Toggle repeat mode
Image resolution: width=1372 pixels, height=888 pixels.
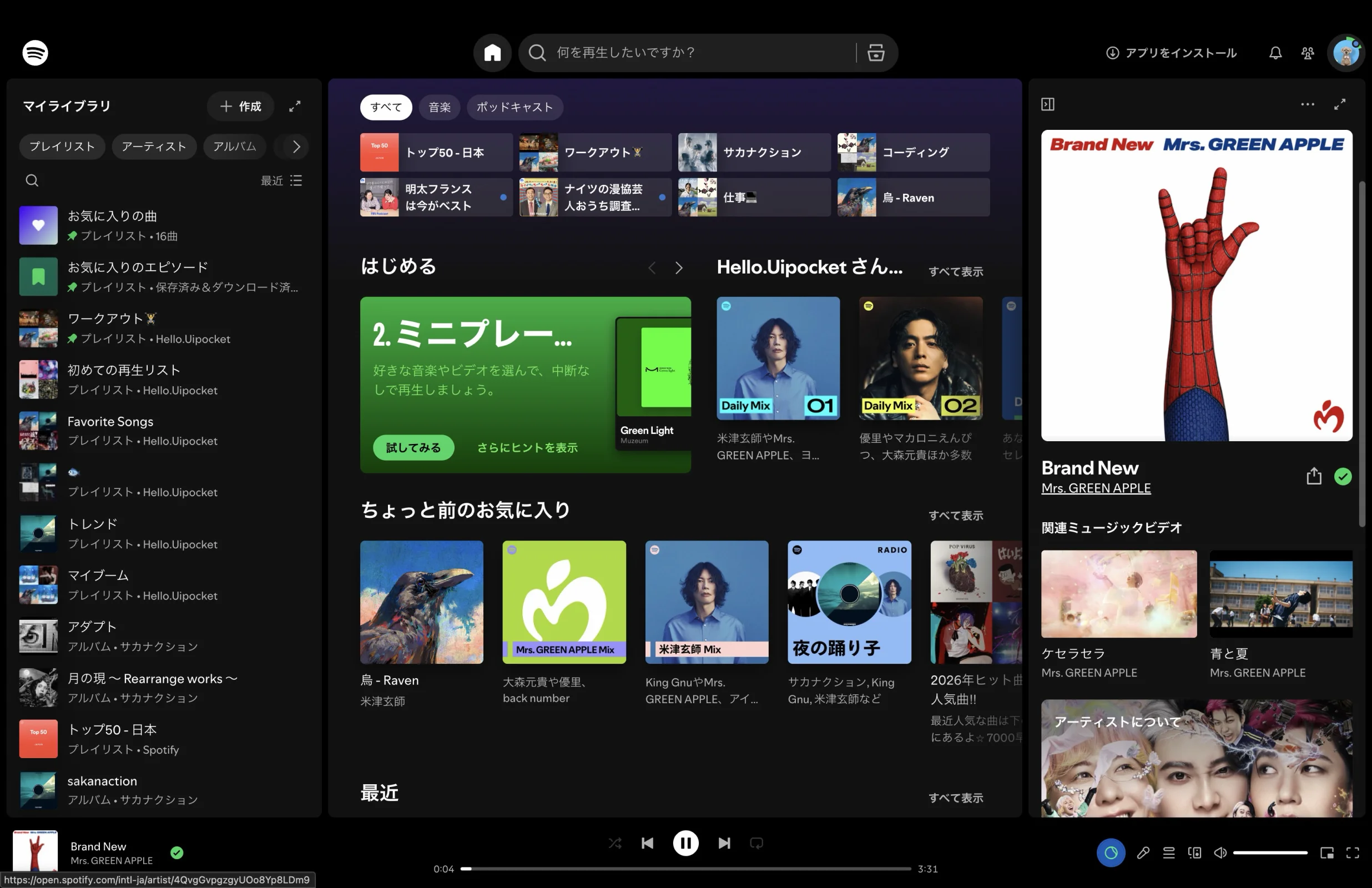(x=756, y=843)
